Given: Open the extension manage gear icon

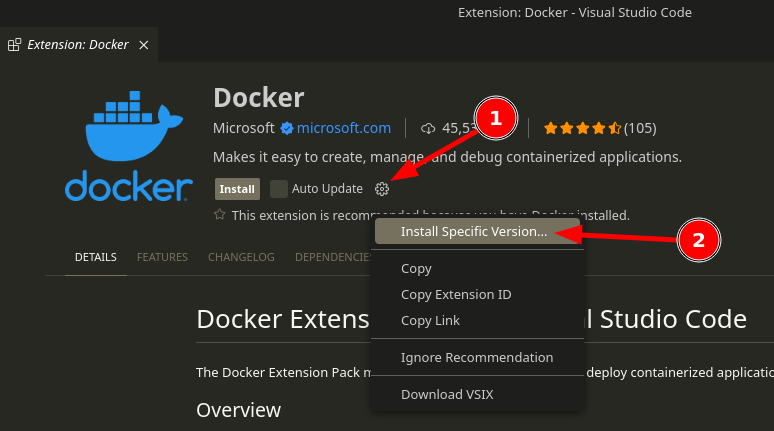Looking at the screenshot, I should [382, 189].
